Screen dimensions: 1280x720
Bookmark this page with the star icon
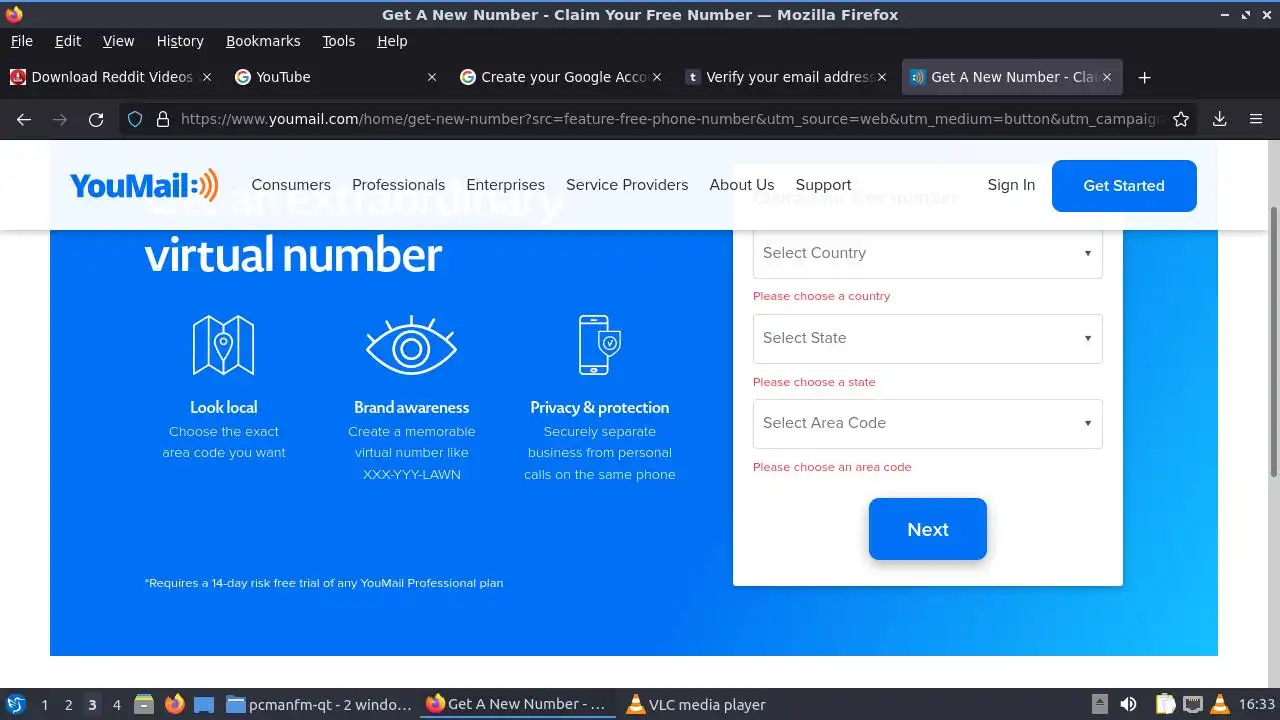[1181, 119]
